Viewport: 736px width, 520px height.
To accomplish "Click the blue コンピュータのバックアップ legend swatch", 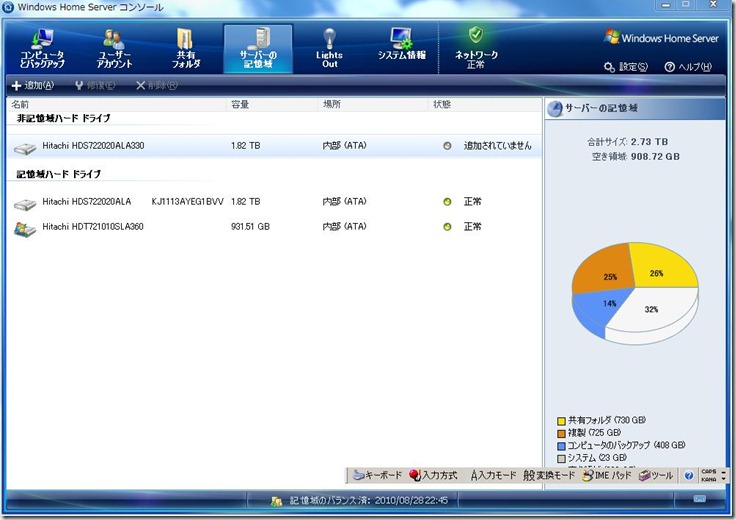I will [x=561, y=446].
